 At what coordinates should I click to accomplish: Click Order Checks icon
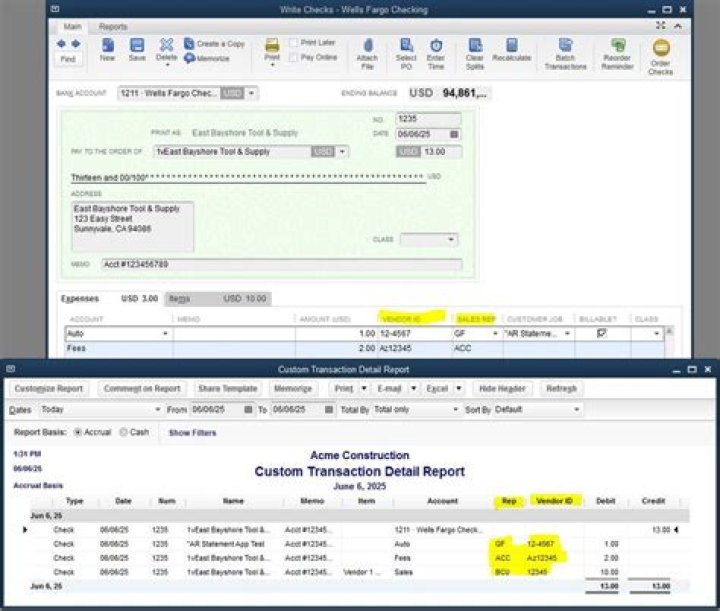(x=661, y=57)
